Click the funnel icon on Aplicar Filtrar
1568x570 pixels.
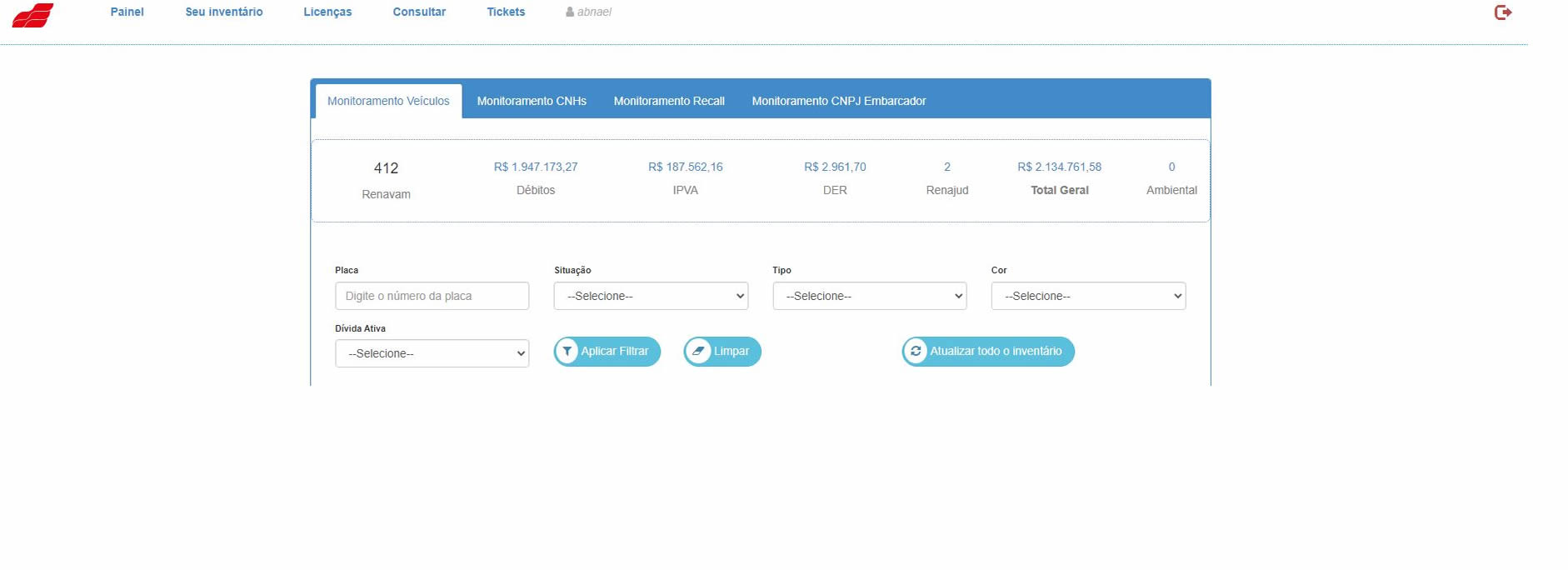pyautogui.click(x=567, y=352)
